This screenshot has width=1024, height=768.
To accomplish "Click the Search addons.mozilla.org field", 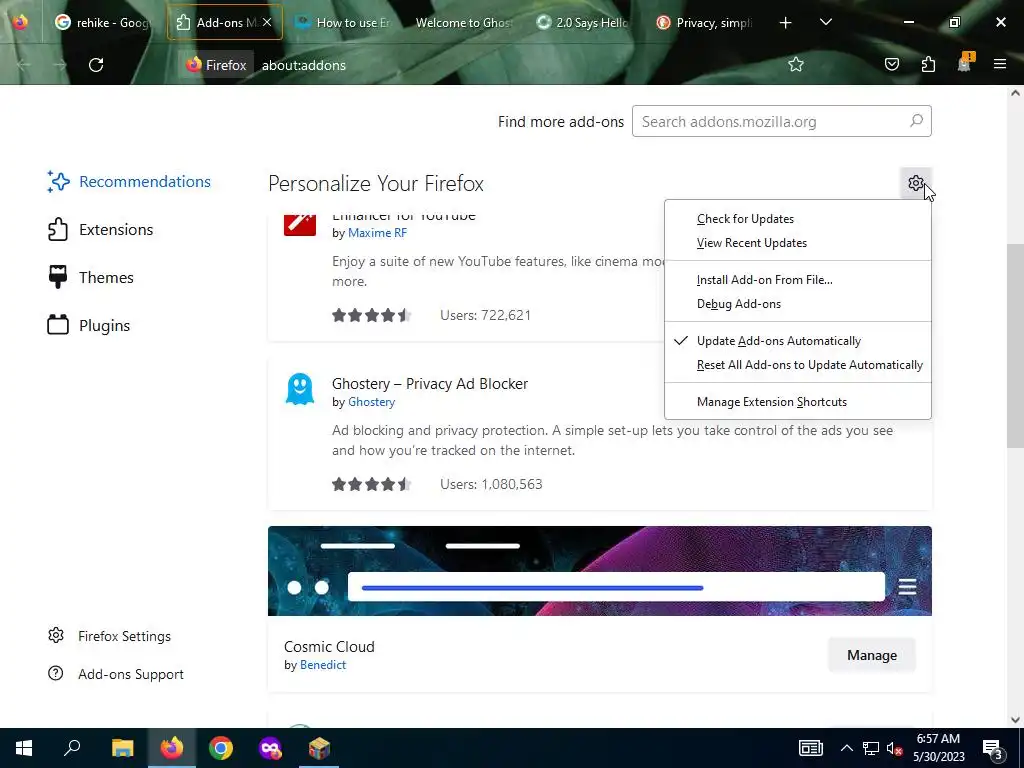I will 781,121.
